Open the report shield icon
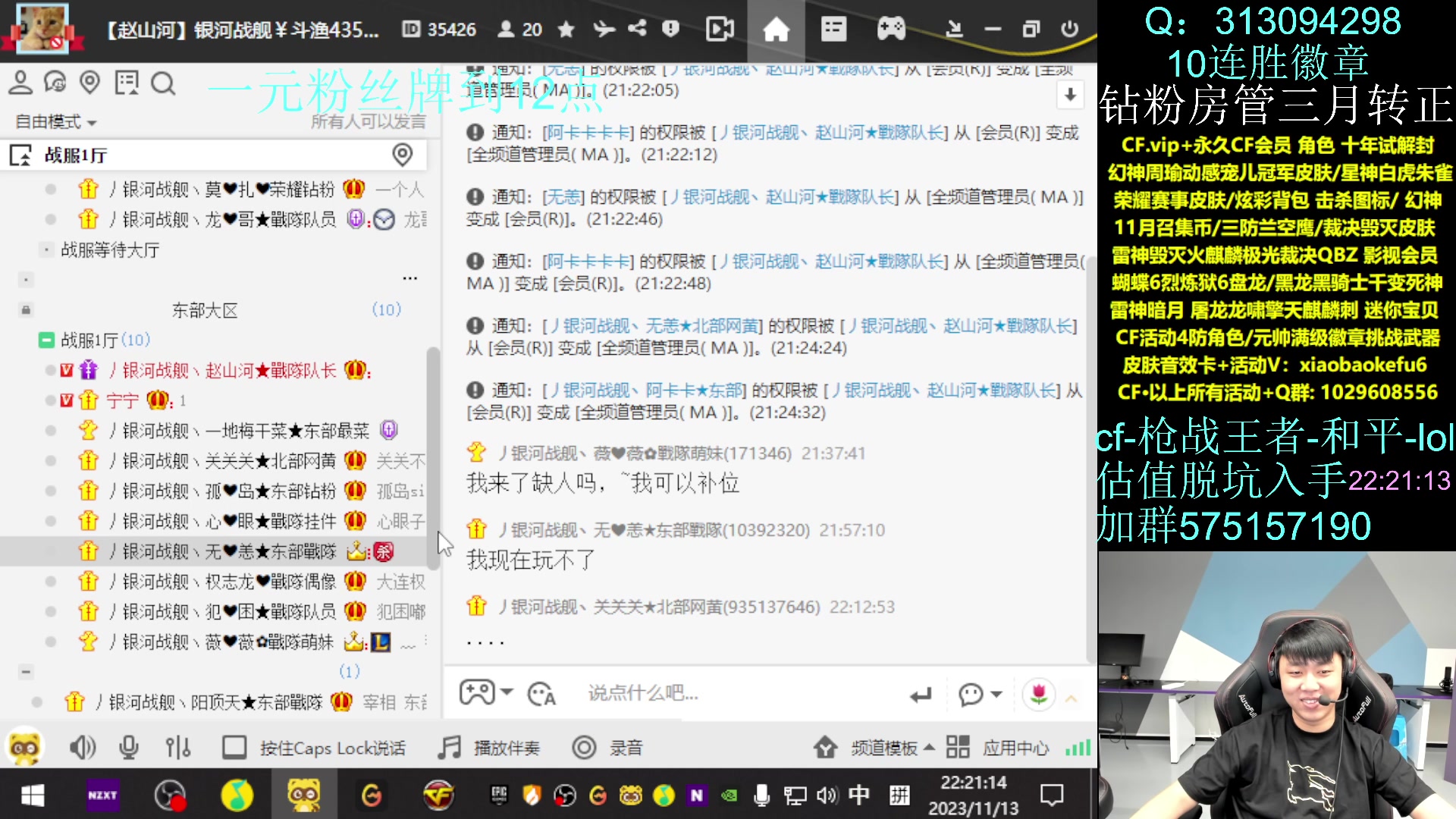 click(670, 30)
